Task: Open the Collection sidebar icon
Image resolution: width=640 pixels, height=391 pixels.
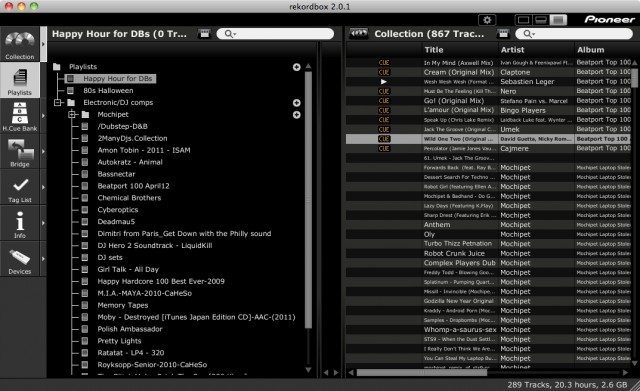Action: click(x=20, y=44)
